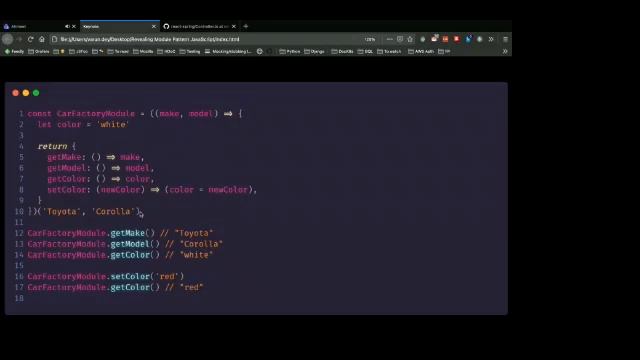The height and width of the screenshot is (360, 640).
Task: Click the red close dot on code window
Action: click(x=16, y=93)
